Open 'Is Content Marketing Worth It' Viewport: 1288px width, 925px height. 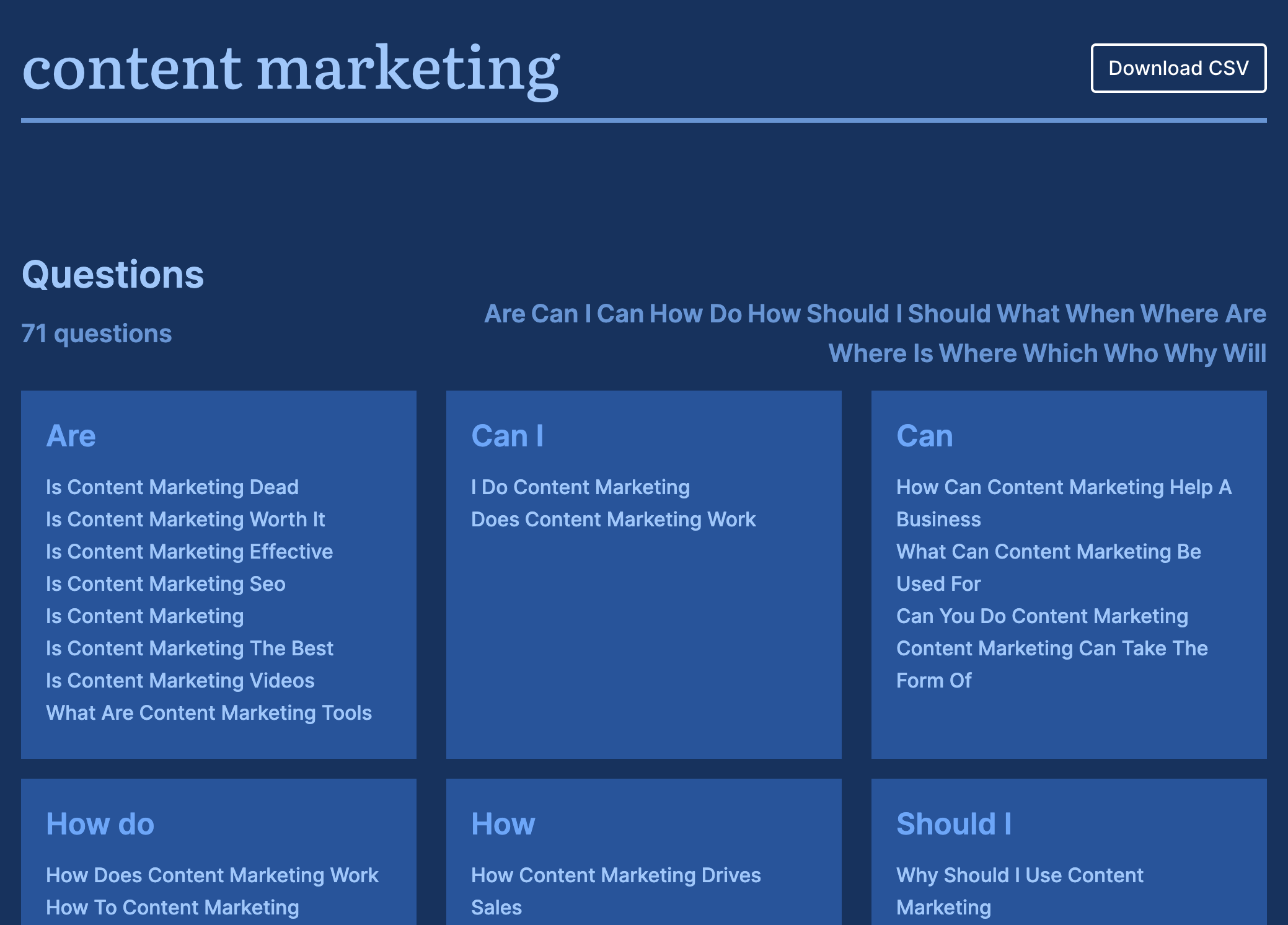coord(185,520)
